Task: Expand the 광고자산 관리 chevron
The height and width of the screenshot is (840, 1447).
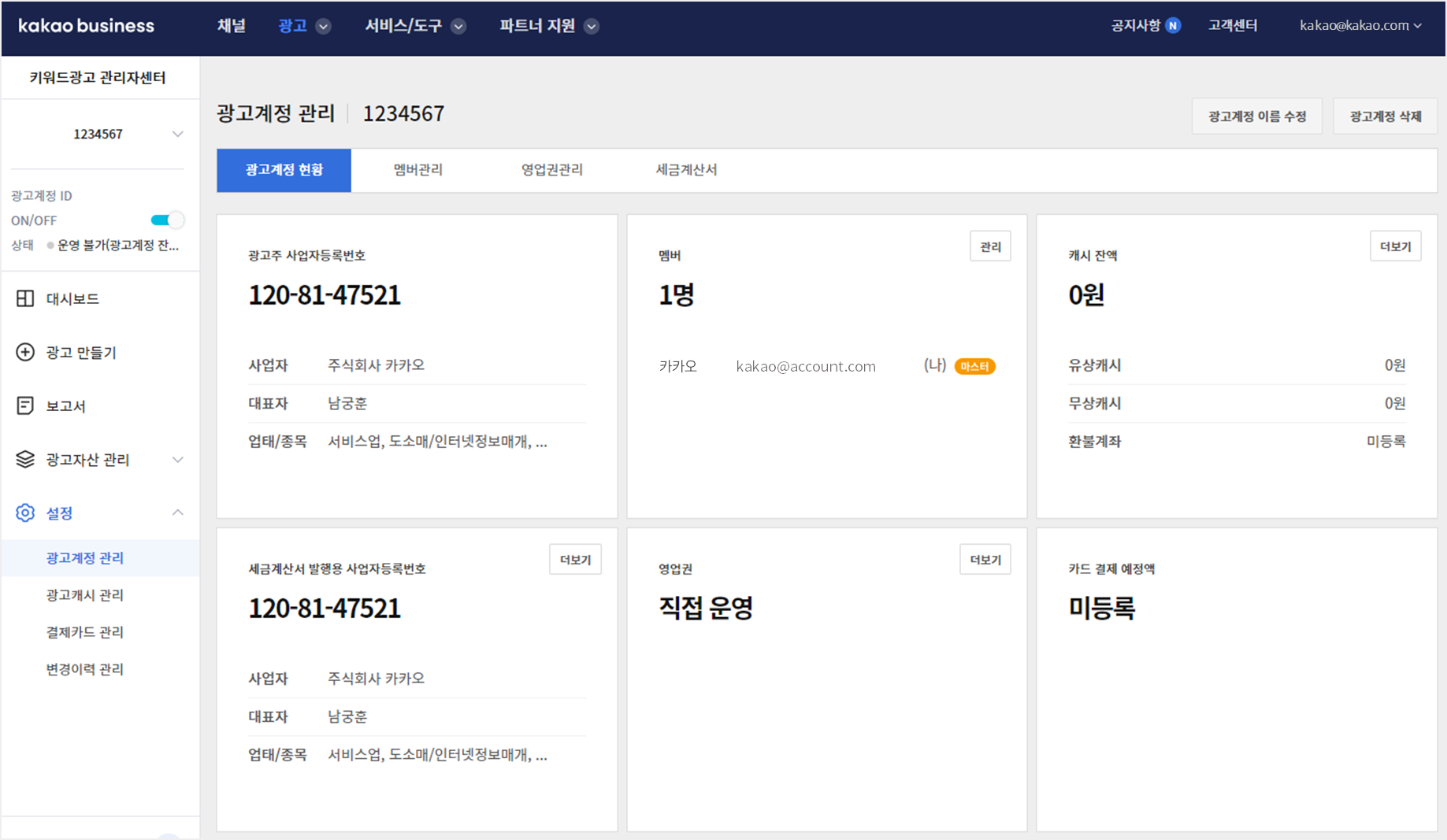Action: (x=178, y=460)
